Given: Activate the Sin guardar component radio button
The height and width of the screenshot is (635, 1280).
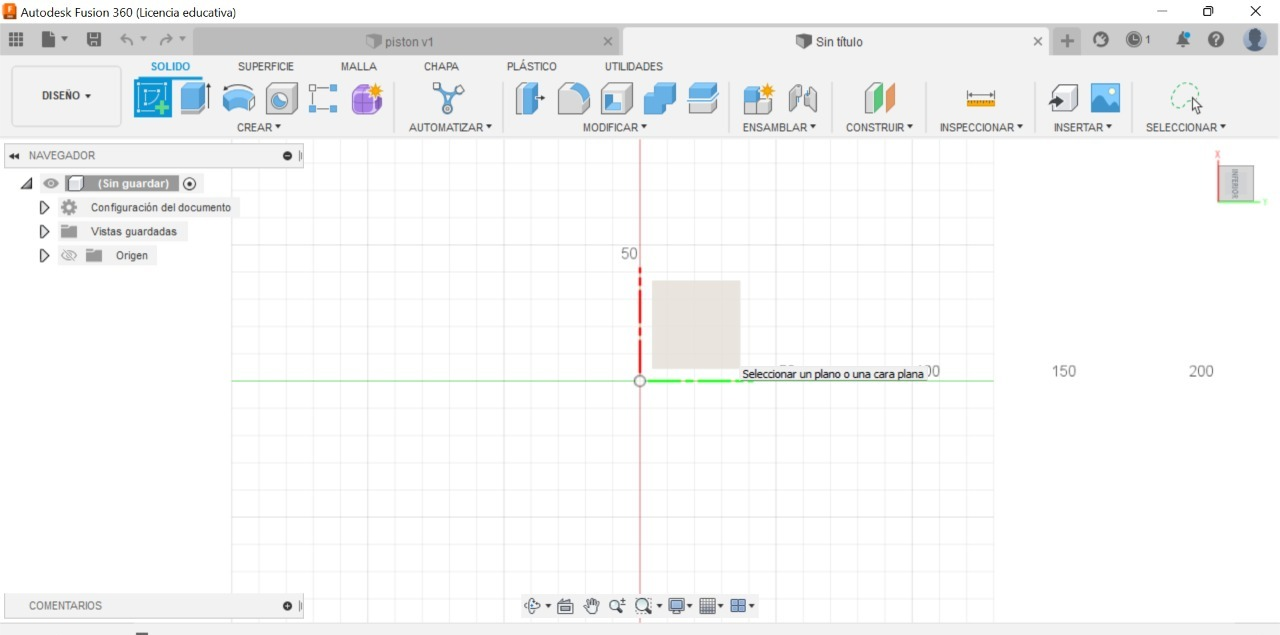Looking at the screenshot, I should tap(190, 184).
